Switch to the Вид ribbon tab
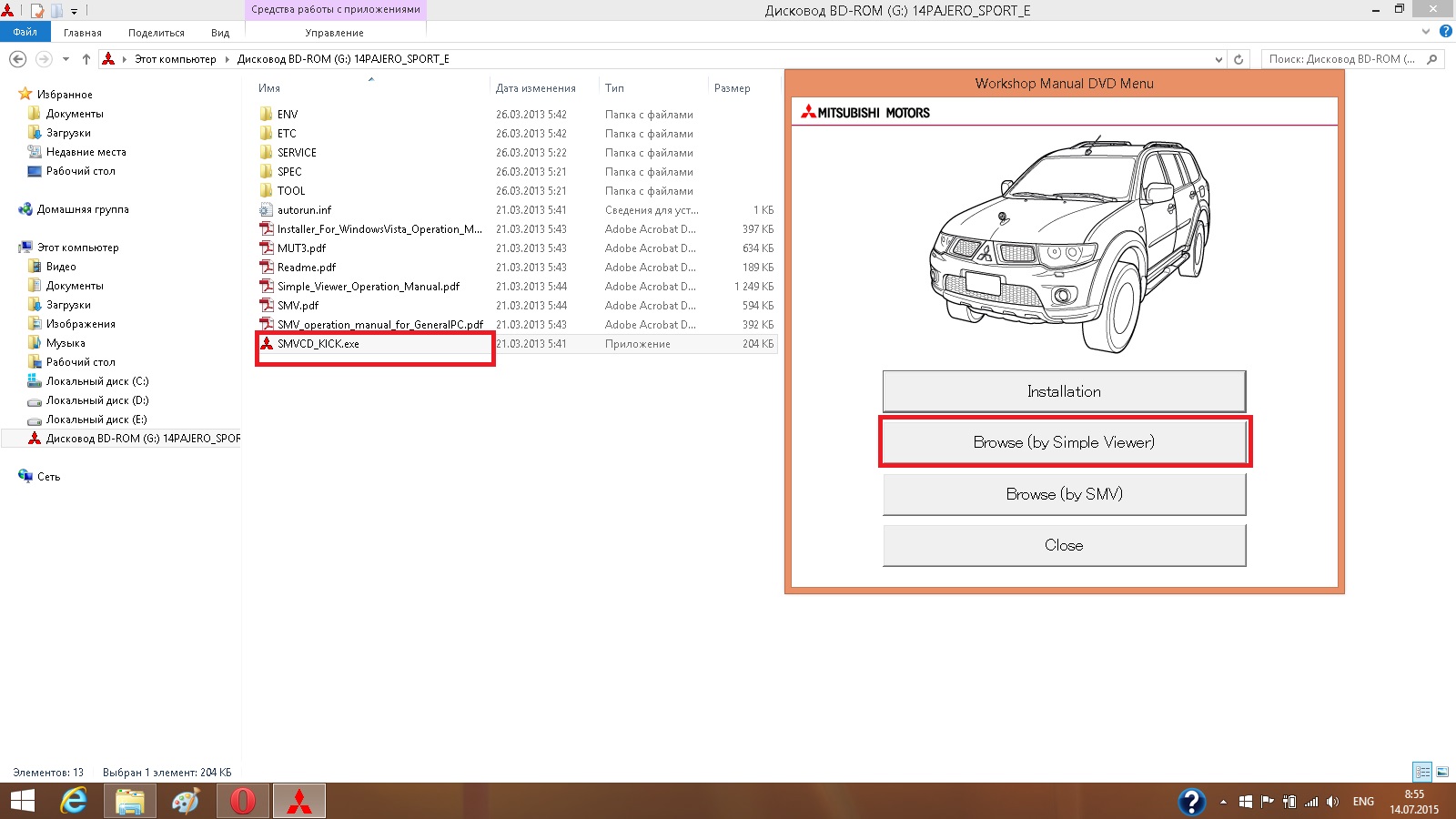1456x819 pixels. click(x=220, y=33)
